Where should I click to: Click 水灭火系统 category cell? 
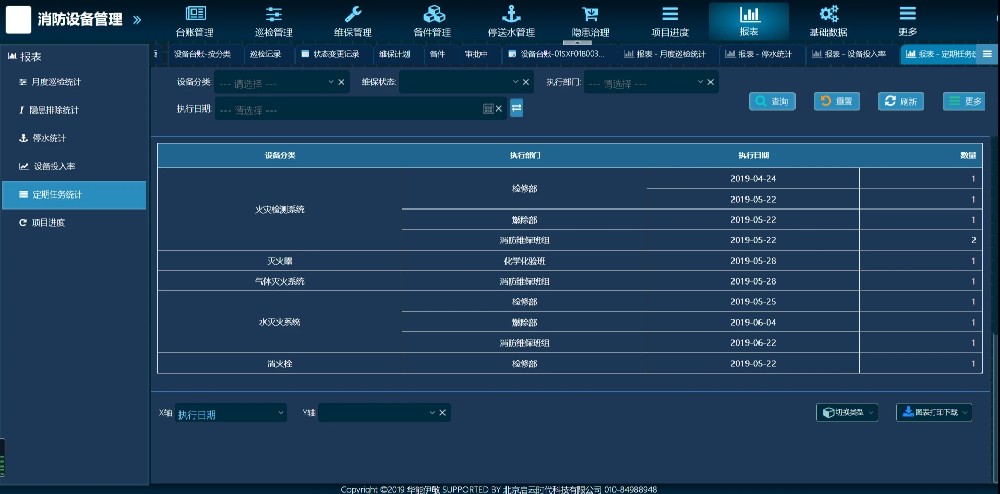[x=279, y=323]
